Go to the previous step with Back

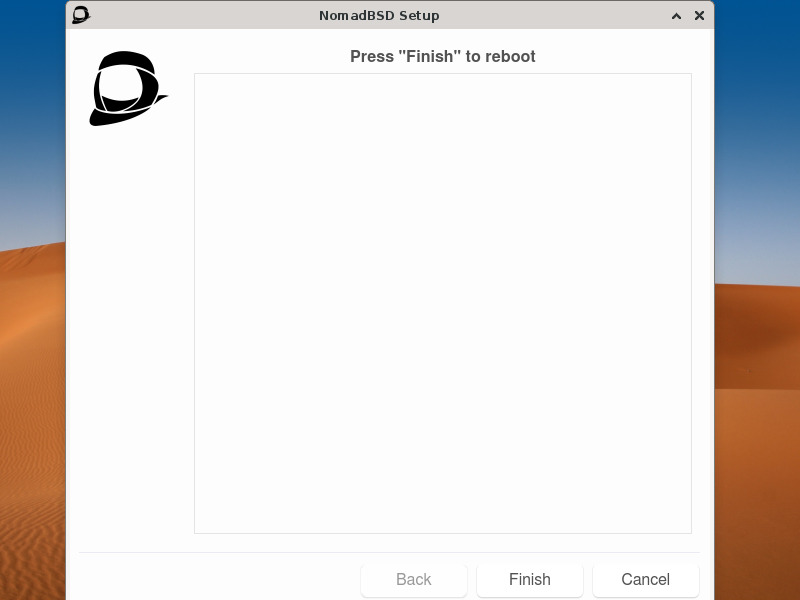pos(414,580)
